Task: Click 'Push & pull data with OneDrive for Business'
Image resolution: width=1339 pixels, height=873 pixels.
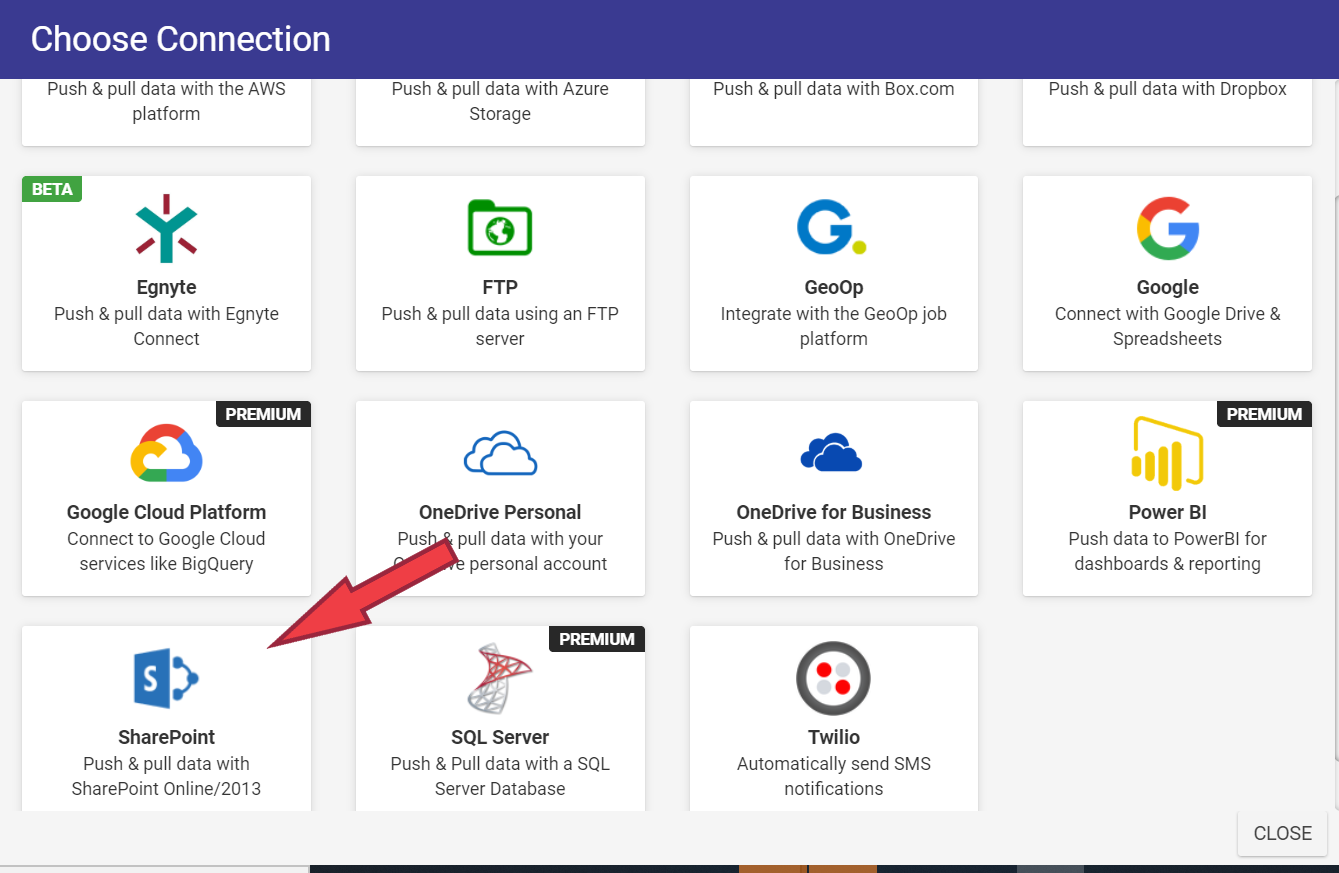Action: 834,551
